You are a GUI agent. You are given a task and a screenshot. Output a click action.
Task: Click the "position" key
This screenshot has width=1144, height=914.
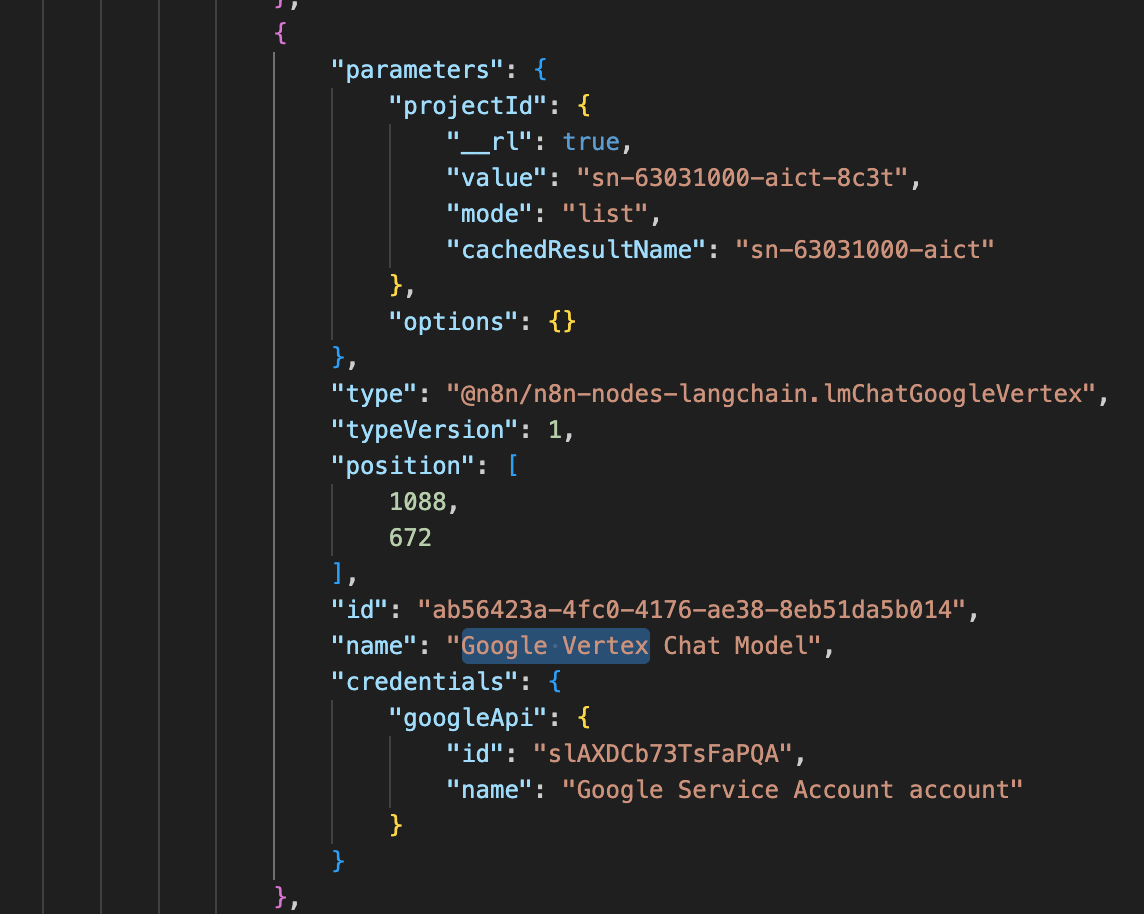tap(402, 465)
